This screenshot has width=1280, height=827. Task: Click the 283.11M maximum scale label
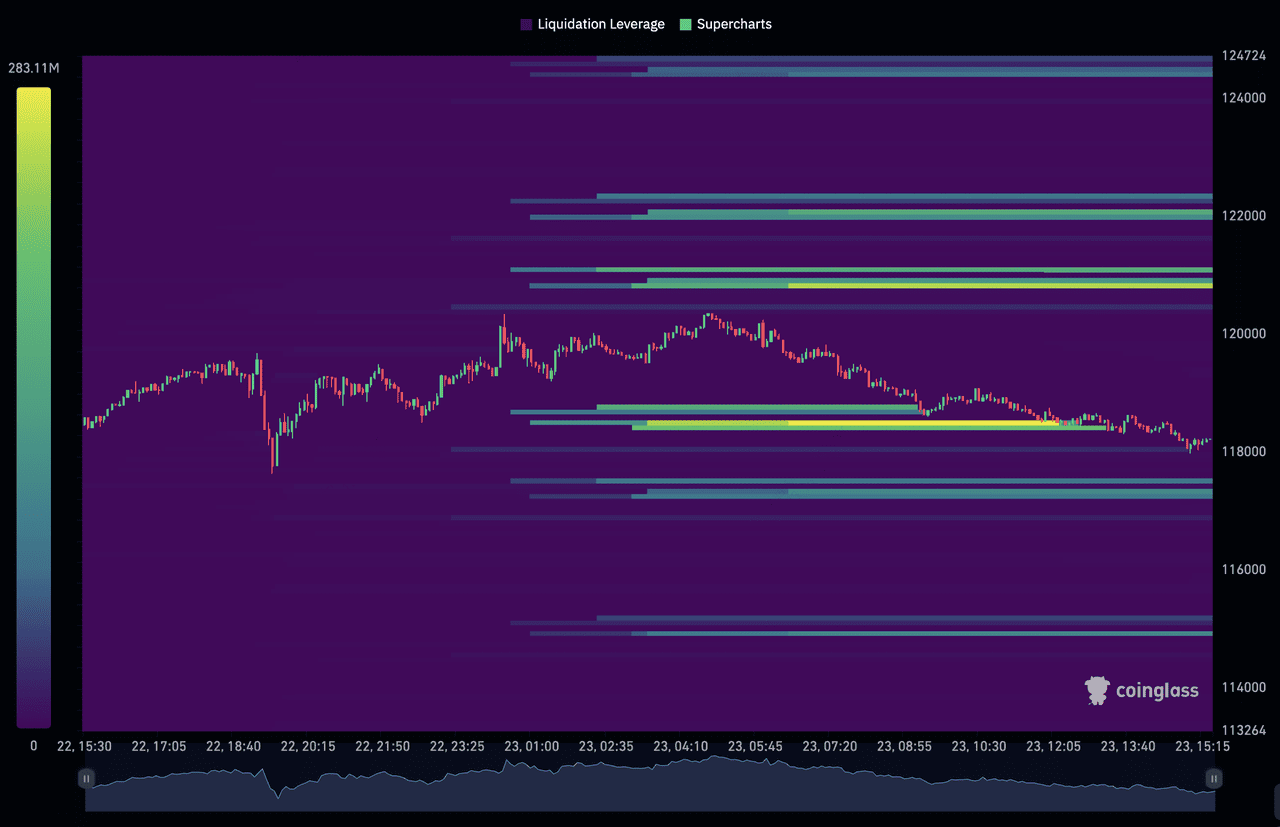tap(34, 69)
